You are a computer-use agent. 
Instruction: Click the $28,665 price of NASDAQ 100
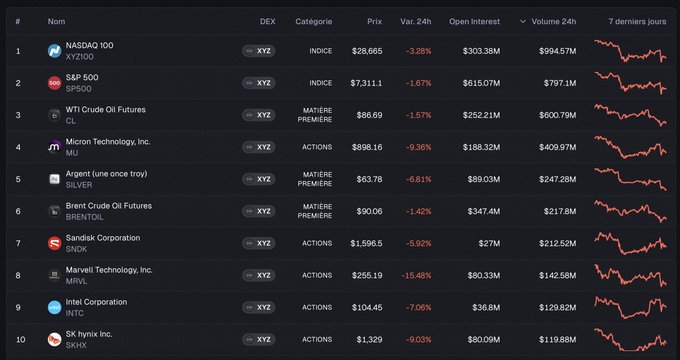[367, 51]
